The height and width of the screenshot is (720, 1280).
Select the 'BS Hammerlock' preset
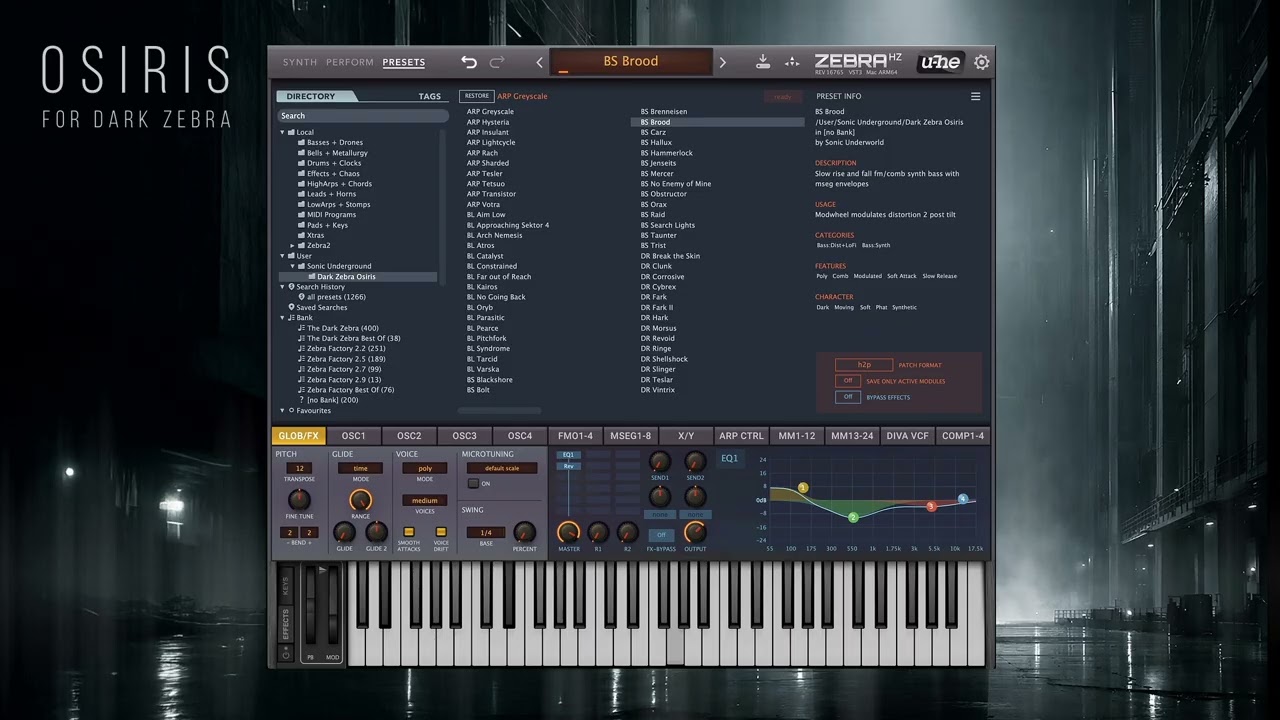coord(667,153)
